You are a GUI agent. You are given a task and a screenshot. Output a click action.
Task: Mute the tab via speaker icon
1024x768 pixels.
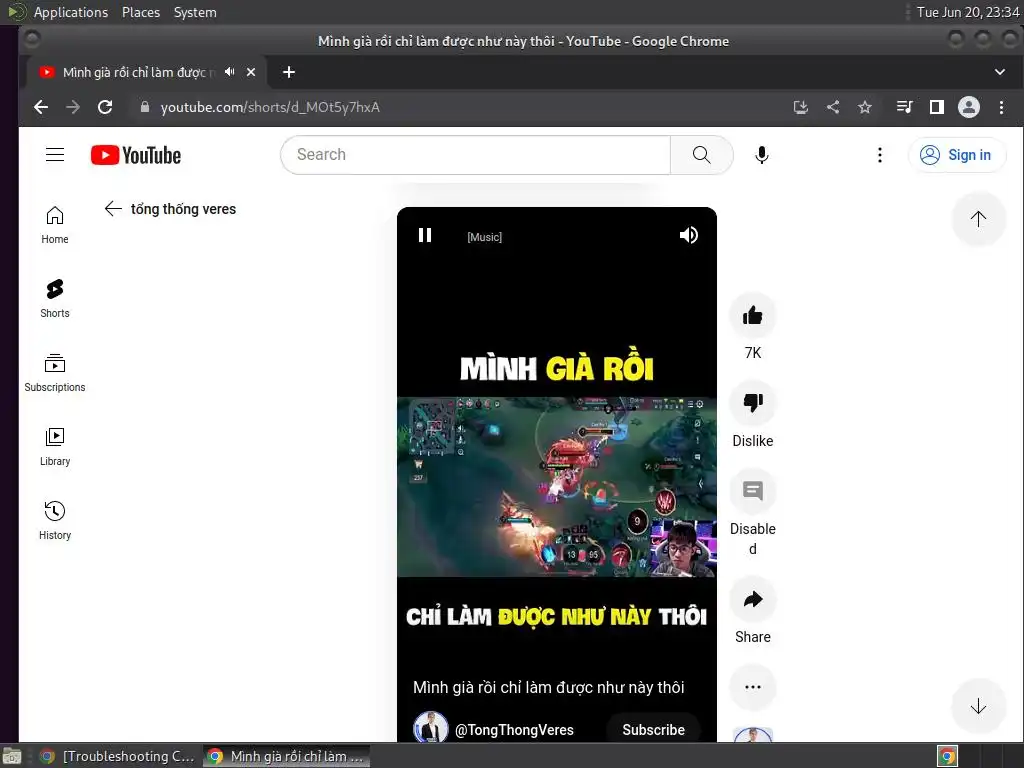coord(229,72)
